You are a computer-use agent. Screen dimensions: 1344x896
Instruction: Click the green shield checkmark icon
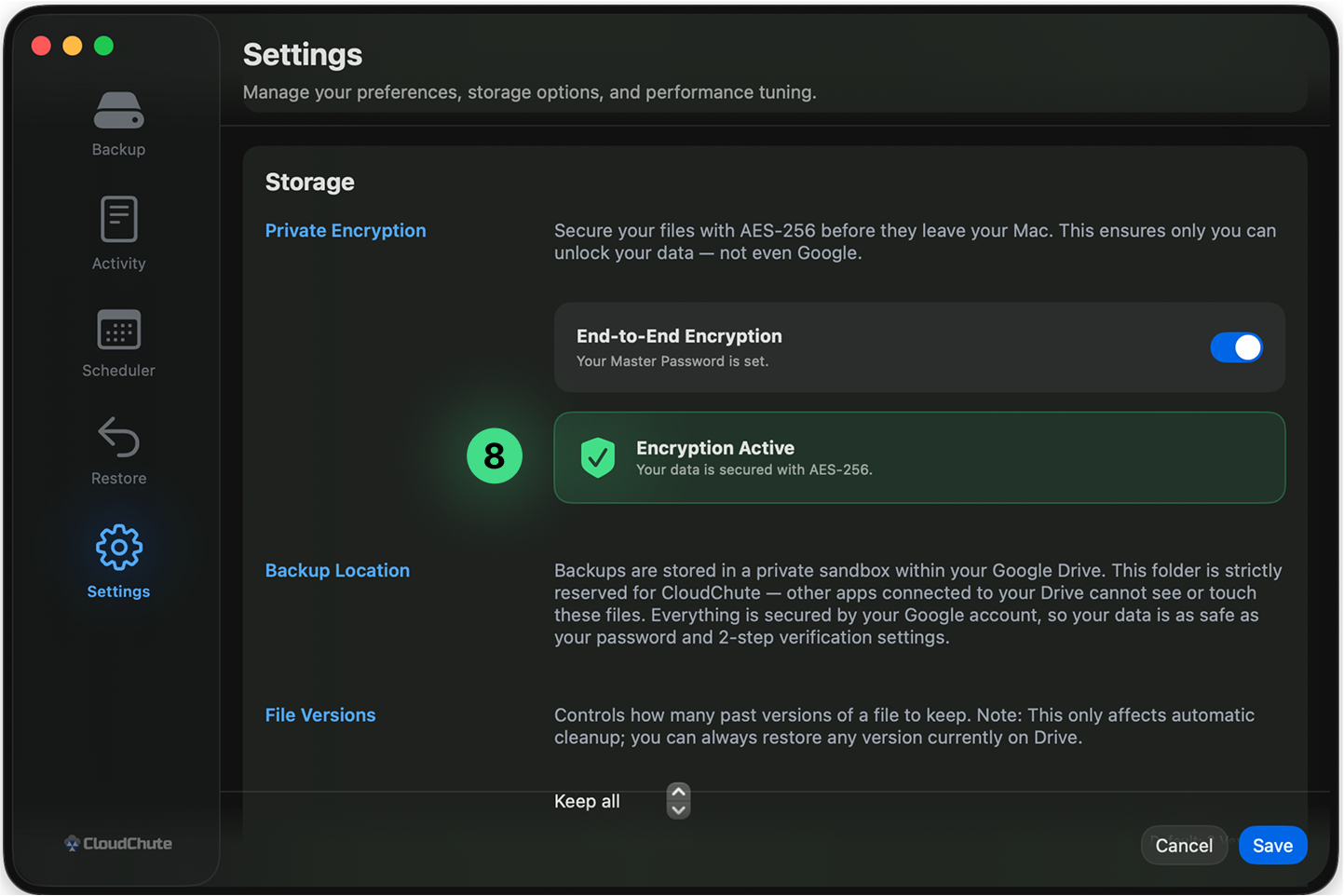pos(598,457)
